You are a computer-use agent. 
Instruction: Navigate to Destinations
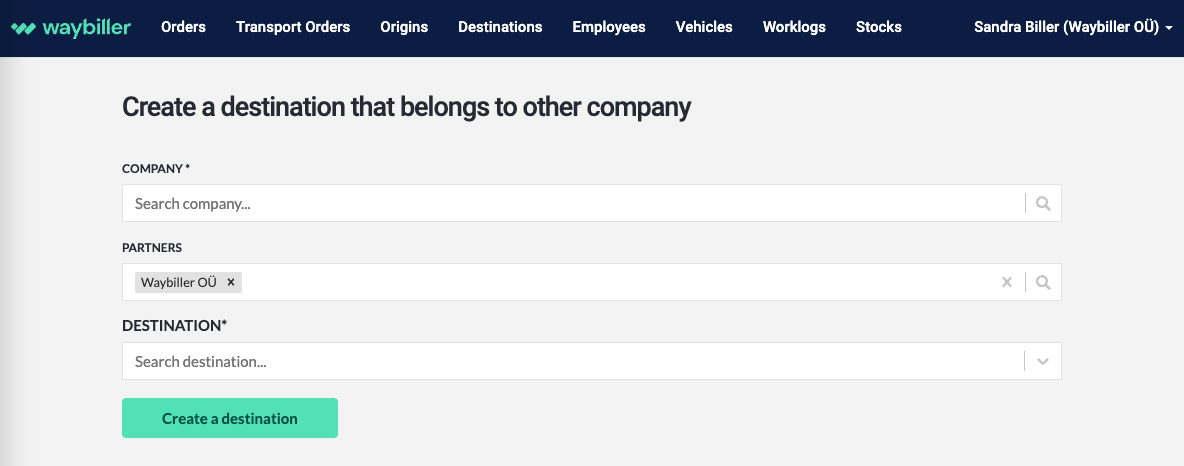[x=500, y=27]
